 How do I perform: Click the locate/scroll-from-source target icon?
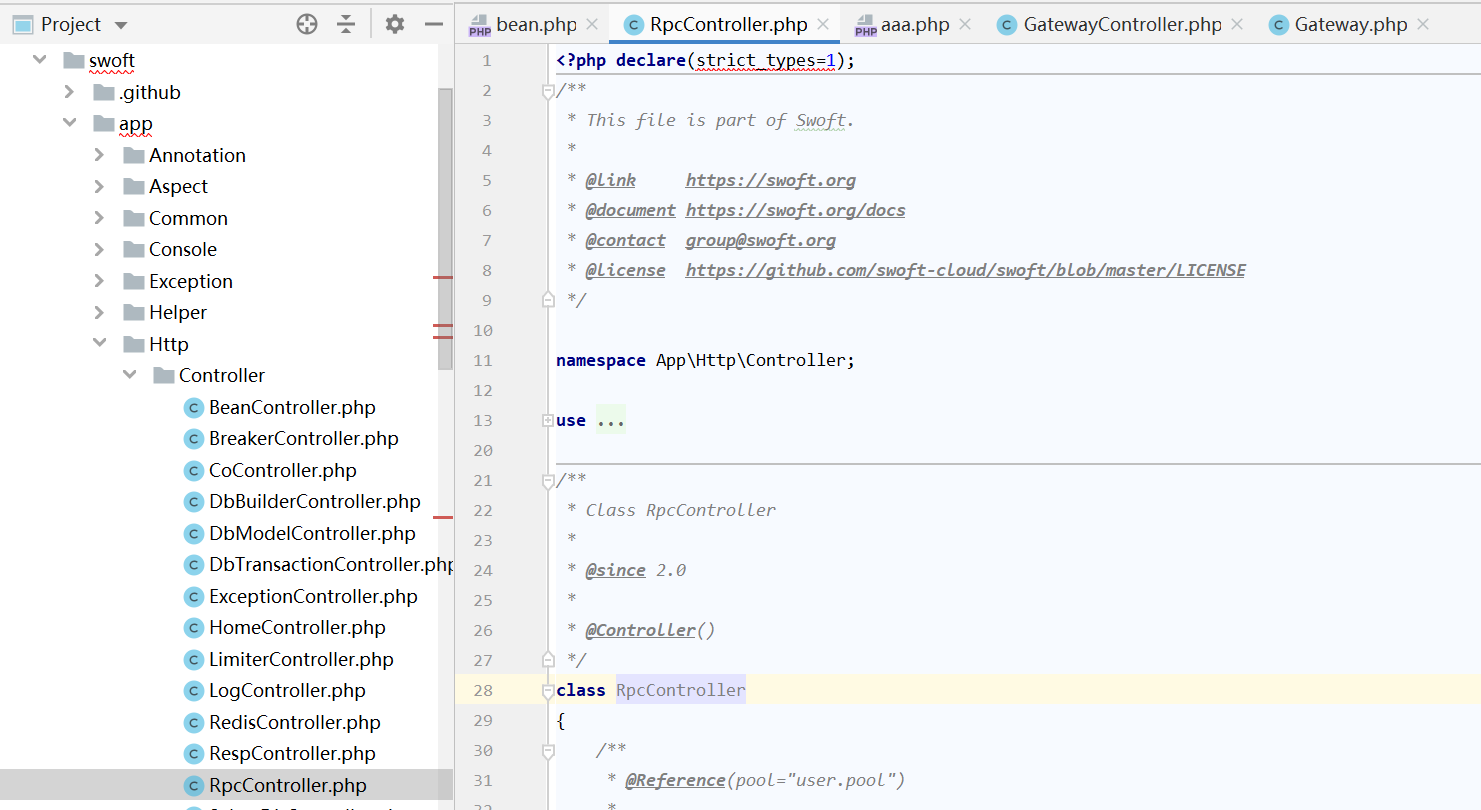[307, 24]
